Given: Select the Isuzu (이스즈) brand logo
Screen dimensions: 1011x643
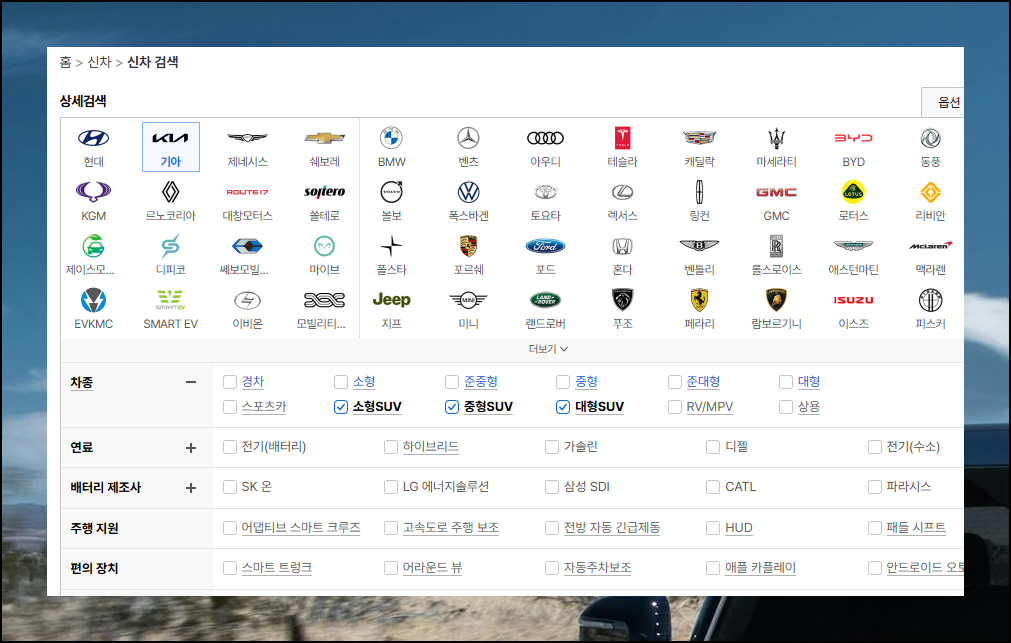Looking at the screenshot, I should point(853,300).
